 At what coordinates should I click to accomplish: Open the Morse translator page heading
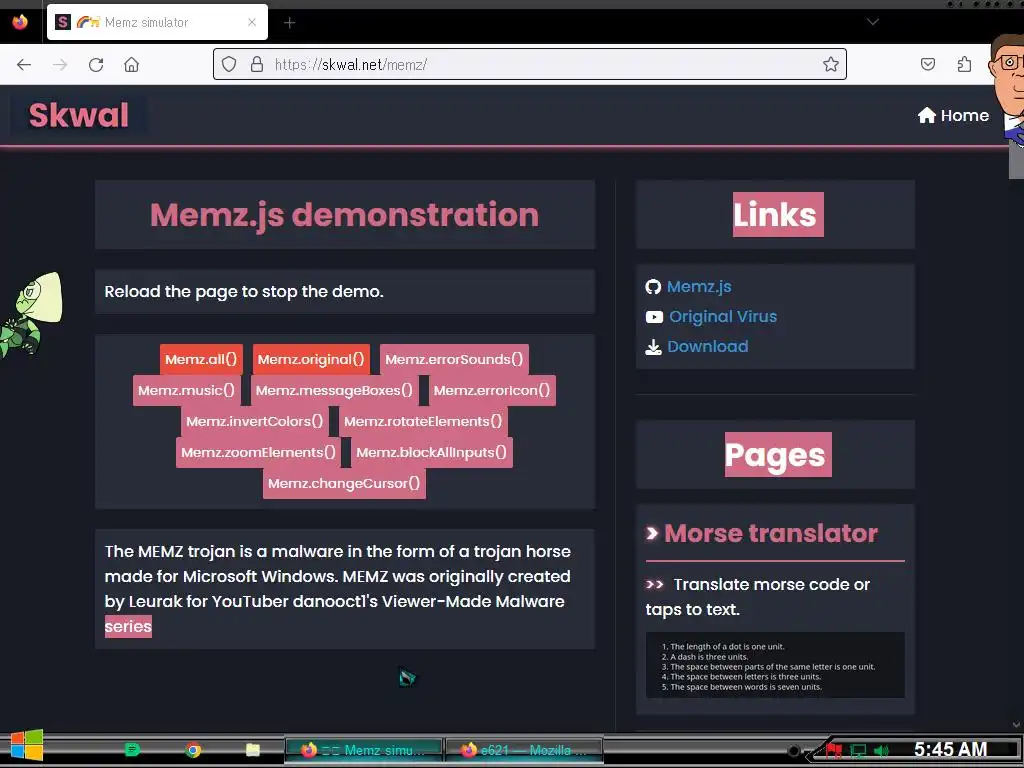(771, 533)
